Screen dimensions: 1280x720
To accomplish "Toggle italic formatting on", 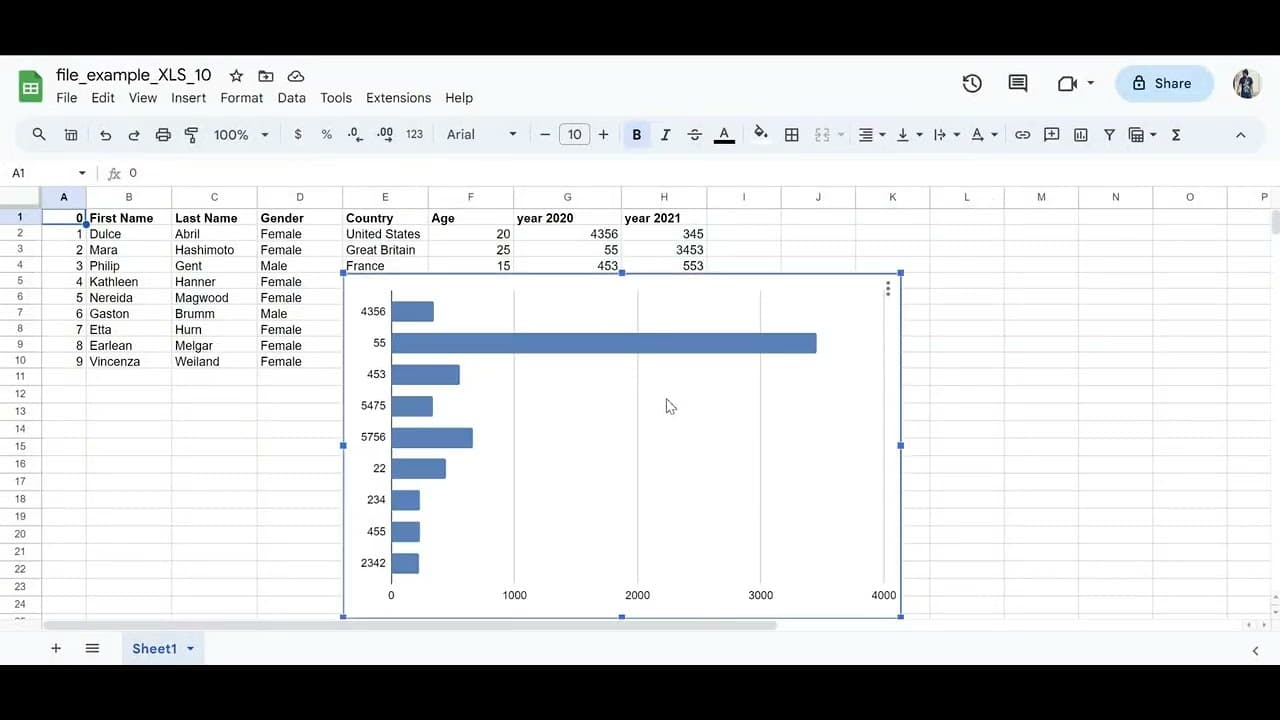I will click(x=665, y=134).
